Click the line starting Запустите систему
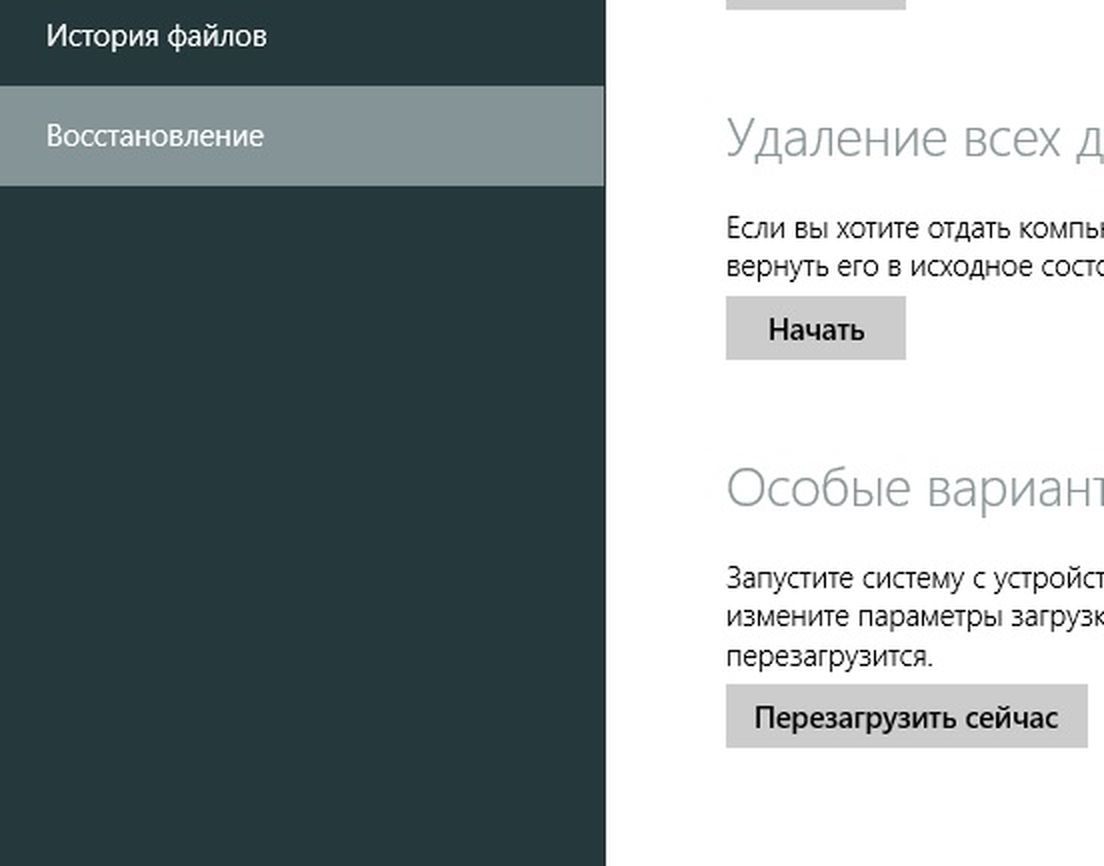The image size is (1104, 866). click(914, 578)
